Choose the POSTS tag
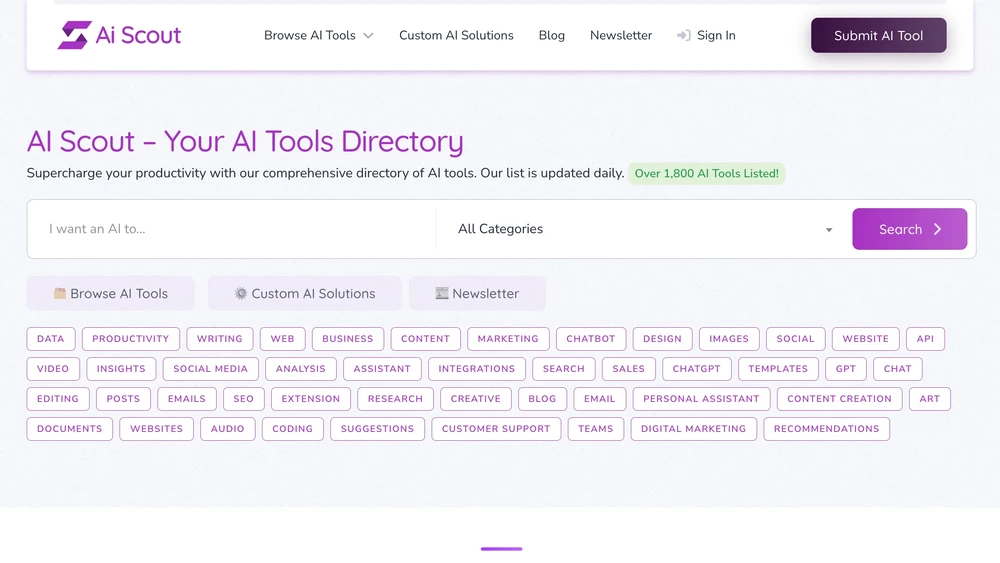The width and height of the screenshot is (1000, 563). point(123,398)
